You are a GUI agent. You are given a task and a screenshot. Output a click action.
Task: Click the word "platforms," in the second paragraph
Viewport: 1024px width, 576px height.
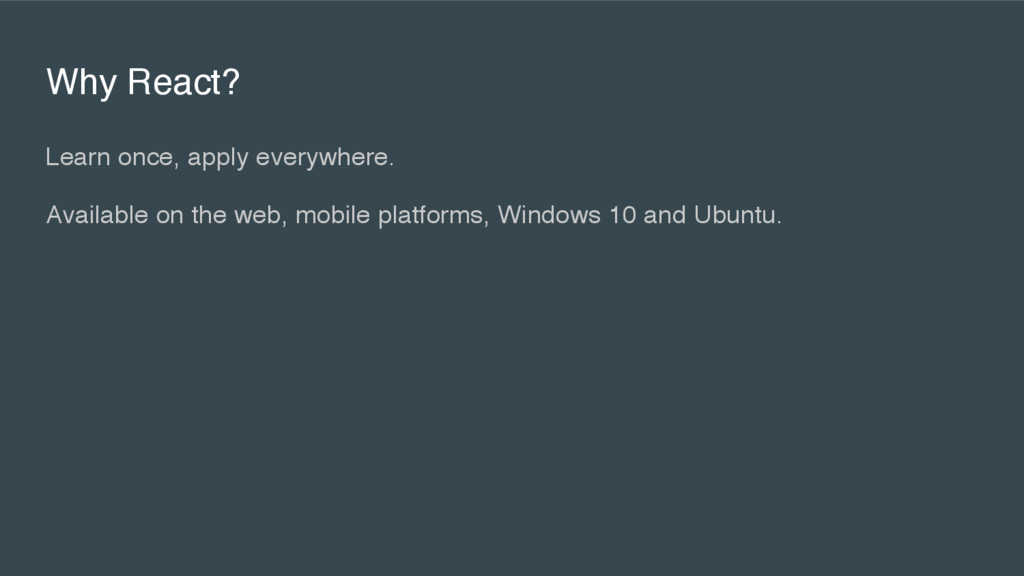coord(434,216)
